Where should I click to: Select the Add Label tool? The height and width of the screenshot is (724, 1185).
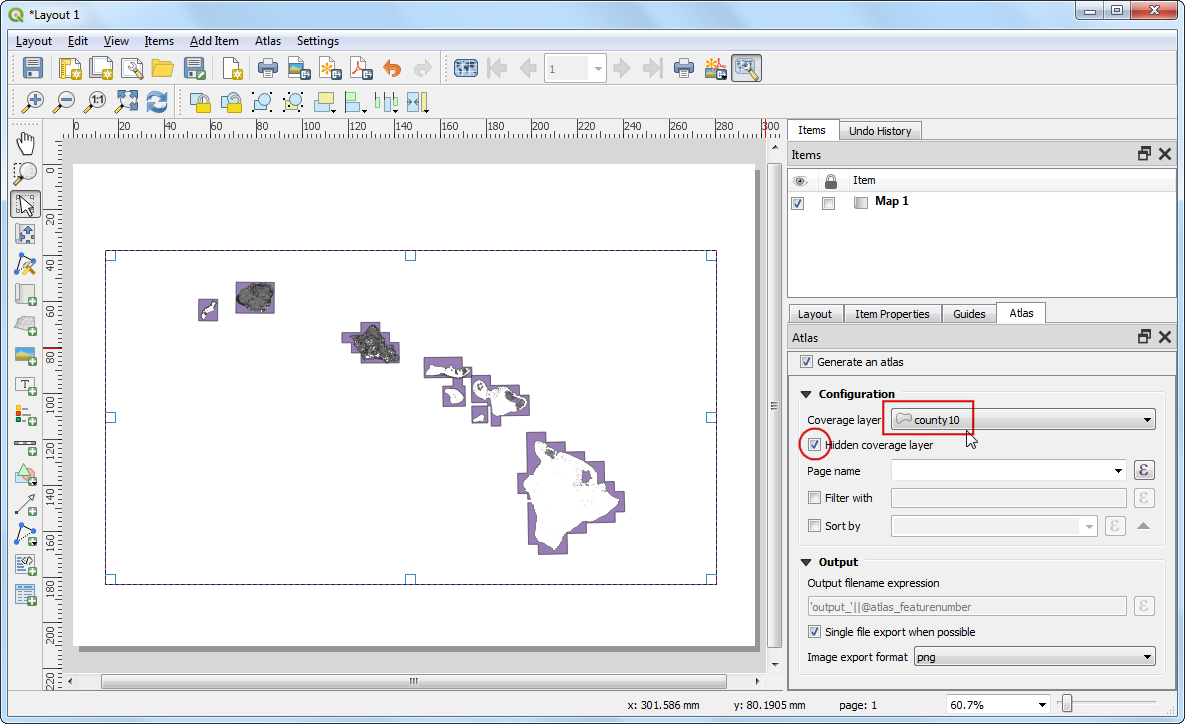tap(26, 384)
